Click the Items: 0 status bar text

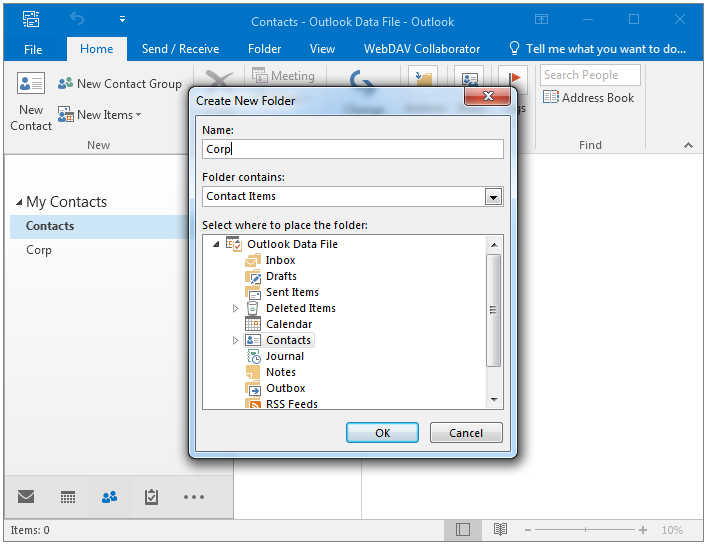click(x=30, y=530)
